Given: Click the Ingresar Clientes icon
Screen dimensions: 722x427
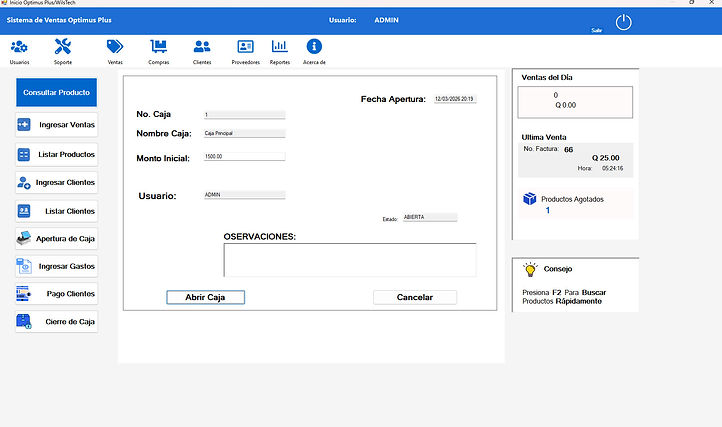Looking at the screenshot, I should tap(24, 182).
